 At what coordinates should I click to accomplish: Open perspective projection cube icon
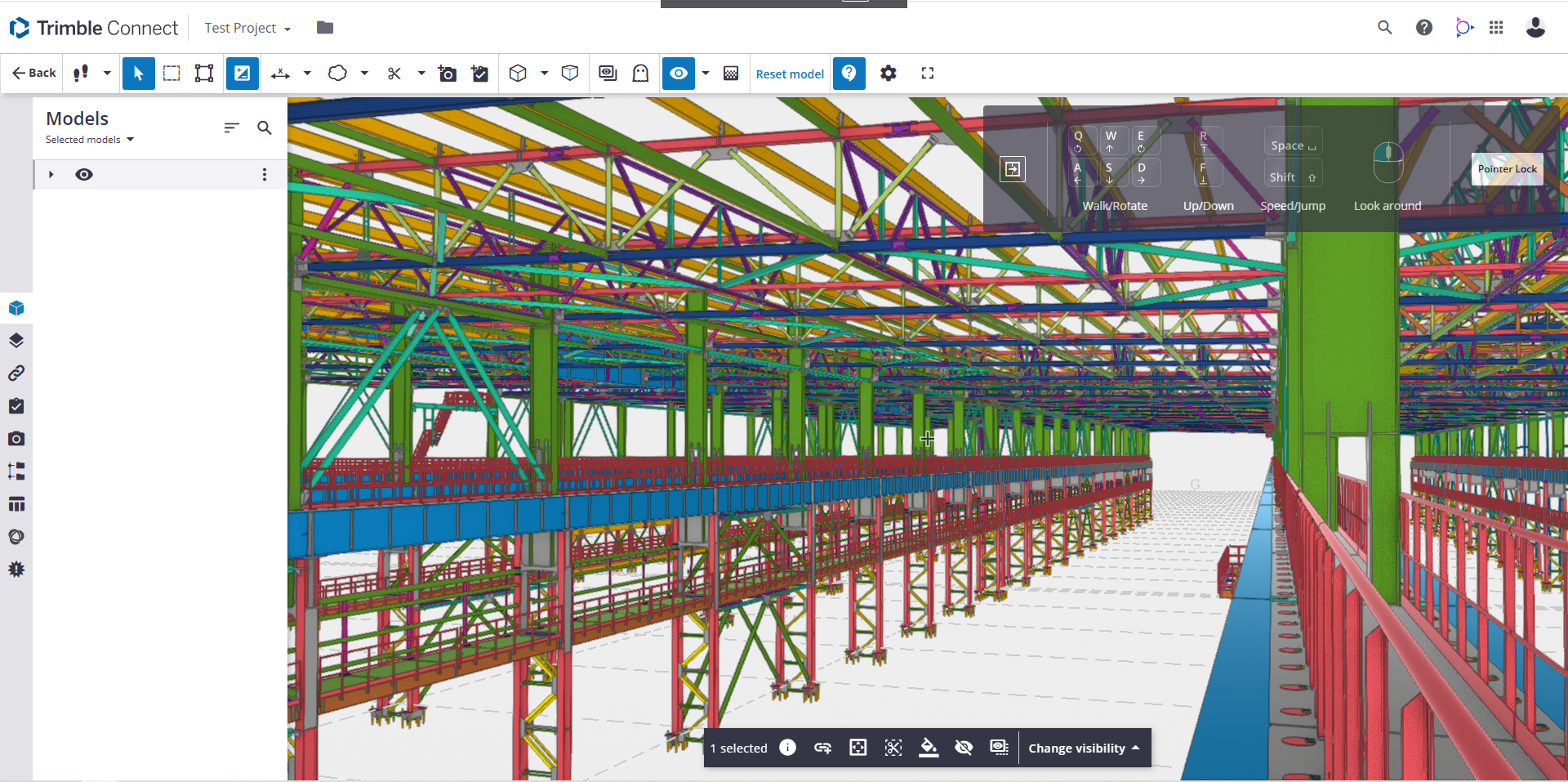click(518, 74)
